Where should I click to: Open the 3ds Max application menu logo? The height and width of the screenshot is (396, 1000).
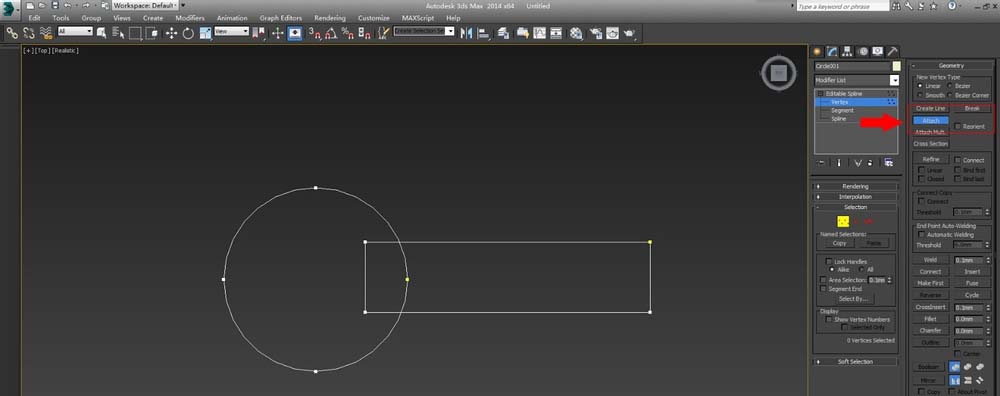click(10, 9)
